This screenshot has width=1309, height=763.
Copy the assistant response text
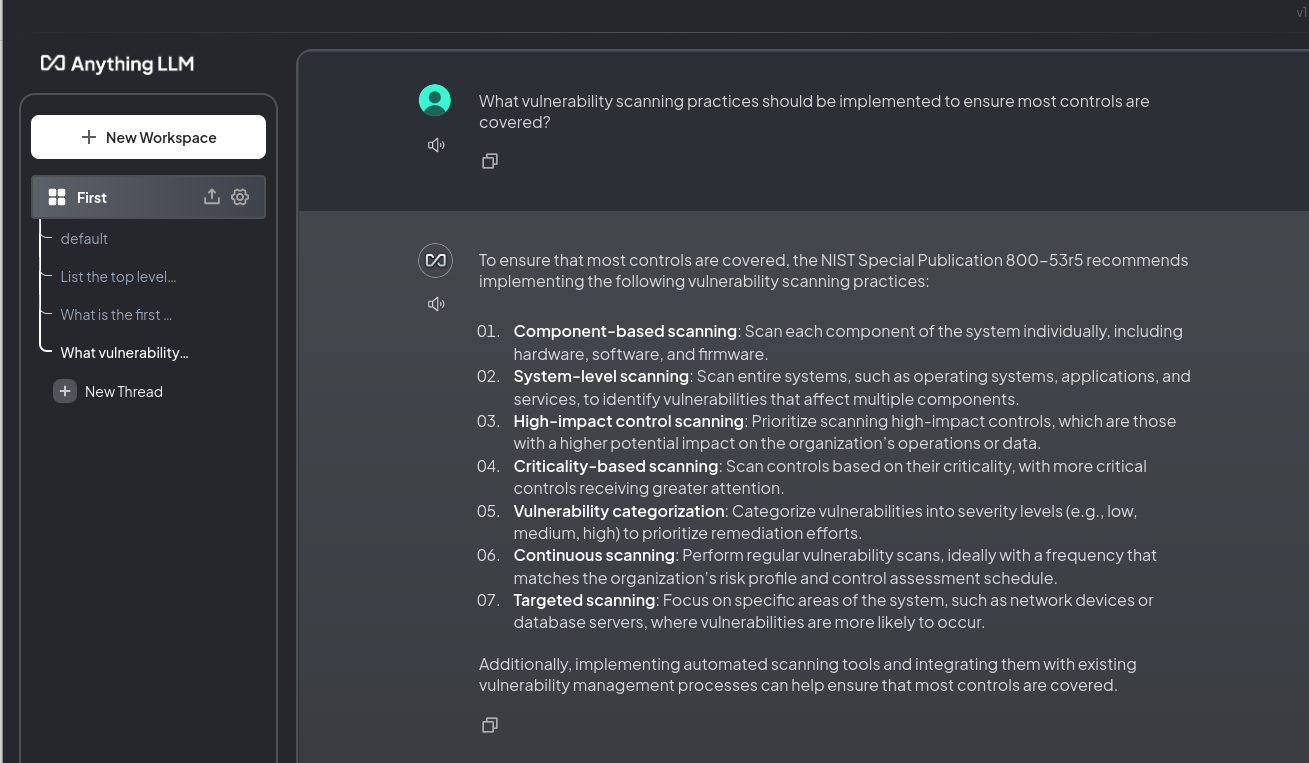pos(490,725)
